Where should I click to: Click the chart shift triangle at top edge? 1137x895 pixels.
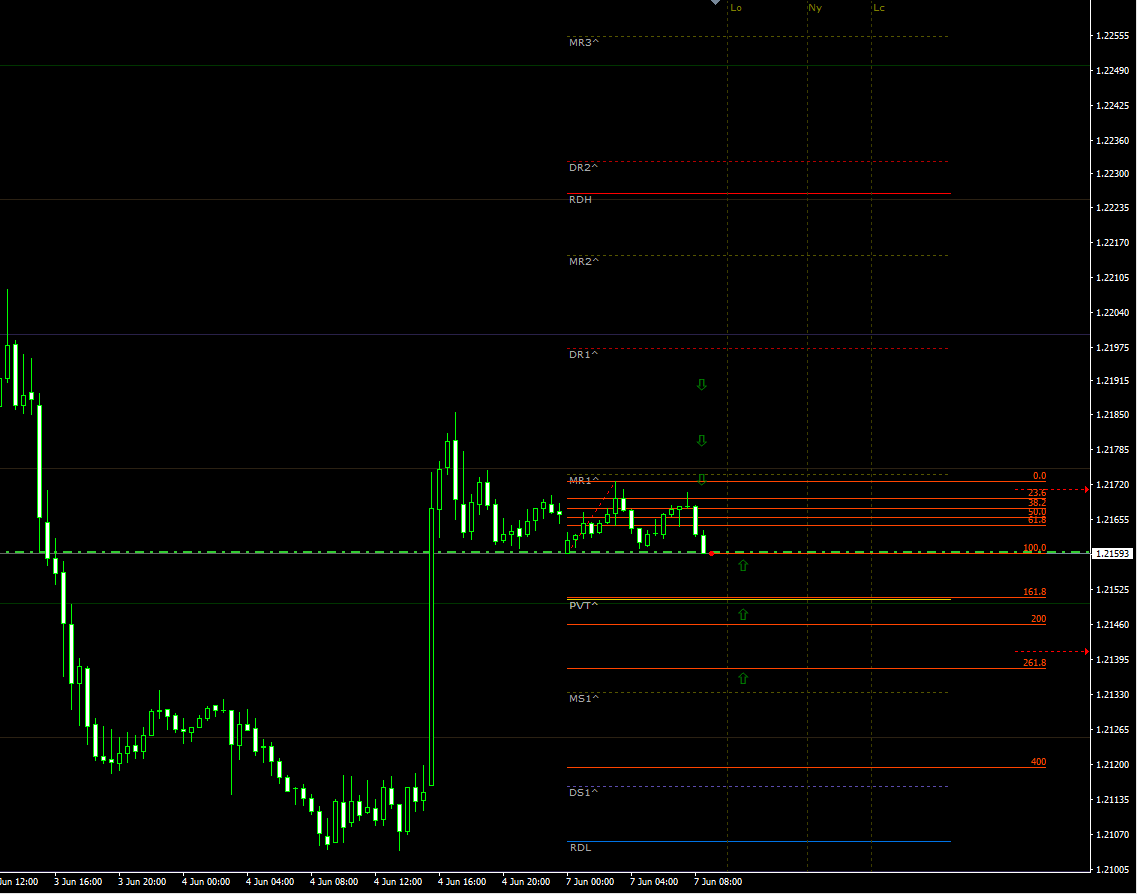[716, 2]
